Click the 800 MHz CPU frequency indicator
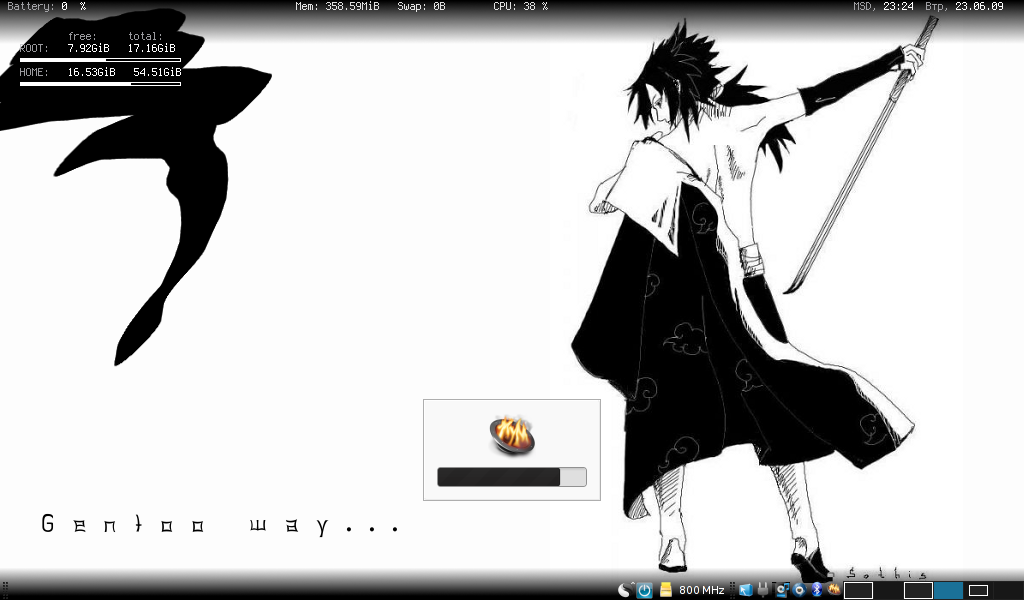 pos(701,590)
